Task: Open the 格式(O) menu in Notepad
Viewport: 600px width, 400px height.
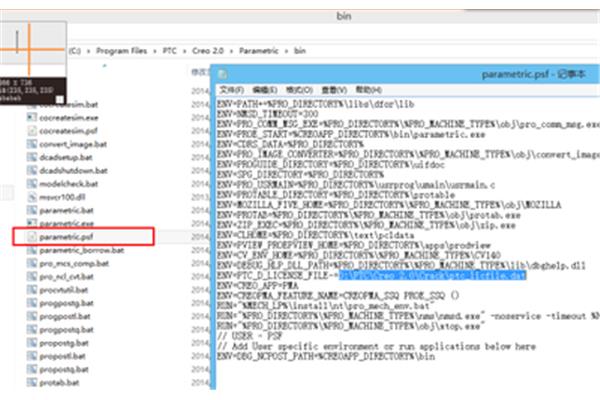Action: pos(299,90)
